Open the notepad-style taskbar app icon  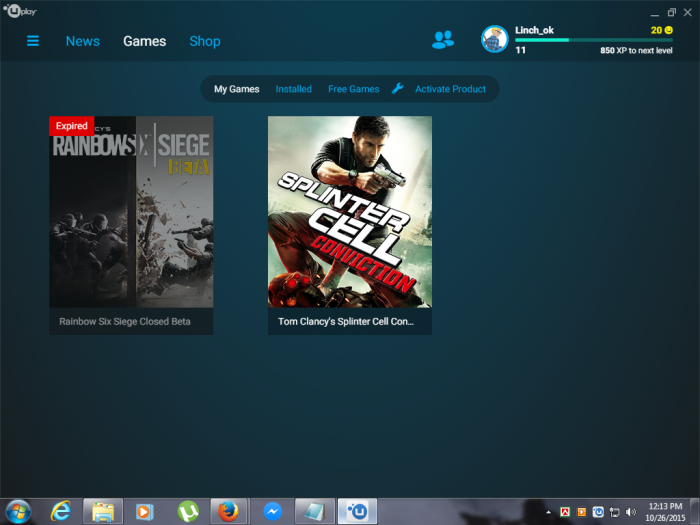(x=315, y=512)
